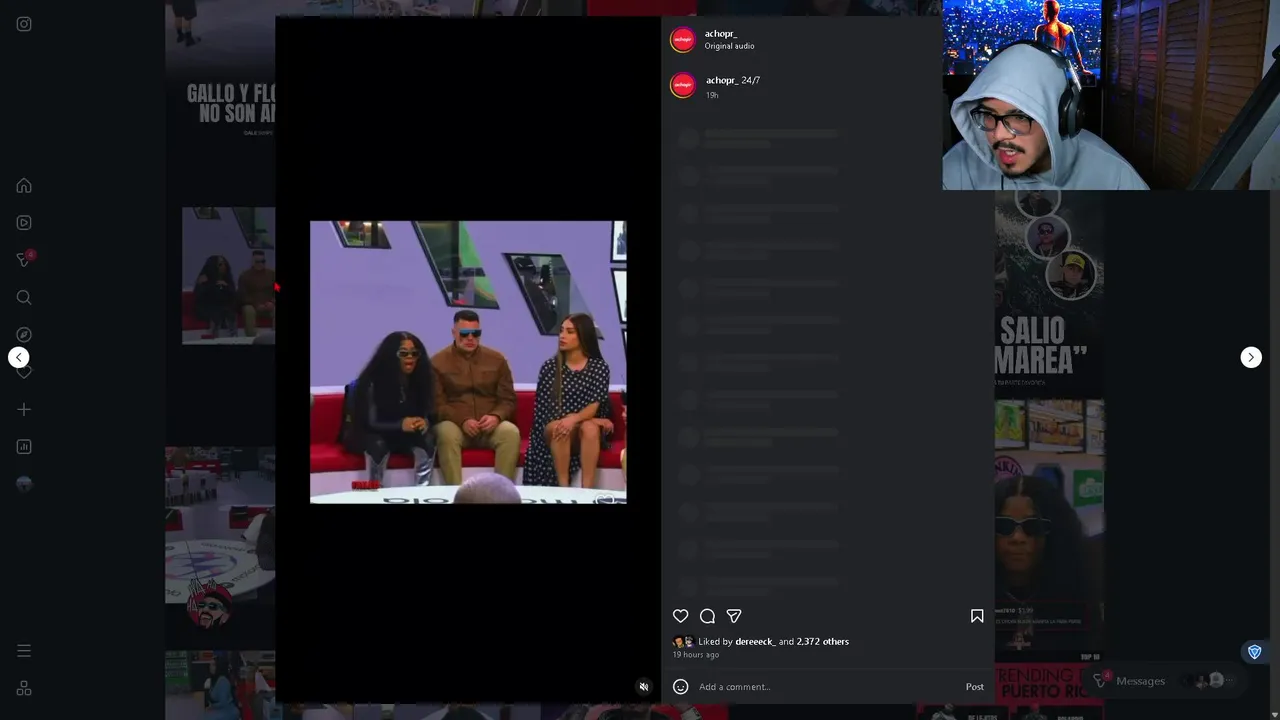Open Dashboard insights icon in sidebar
The width and height of the screenshot is (1280, 720).
24,447
